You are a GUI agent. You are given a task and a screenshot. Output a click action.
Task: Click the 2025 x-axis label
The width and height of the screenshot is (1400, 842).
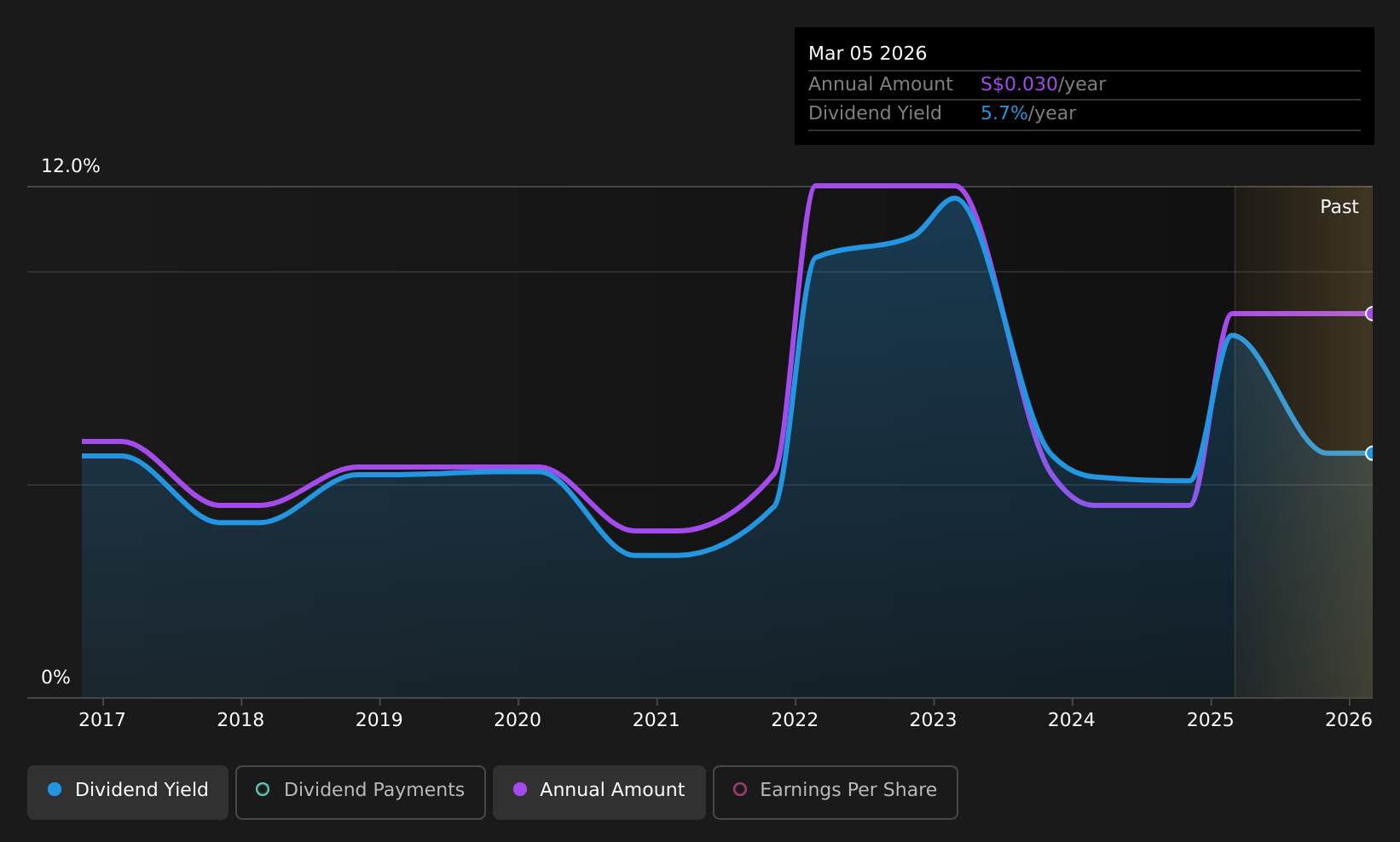[x=1211, y=720]
